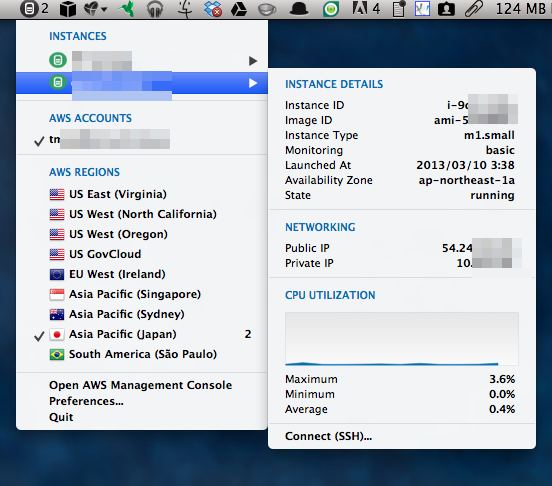552x486 pixels.
Task: Switch to EU West (Ireland) region
Action: 142,274
